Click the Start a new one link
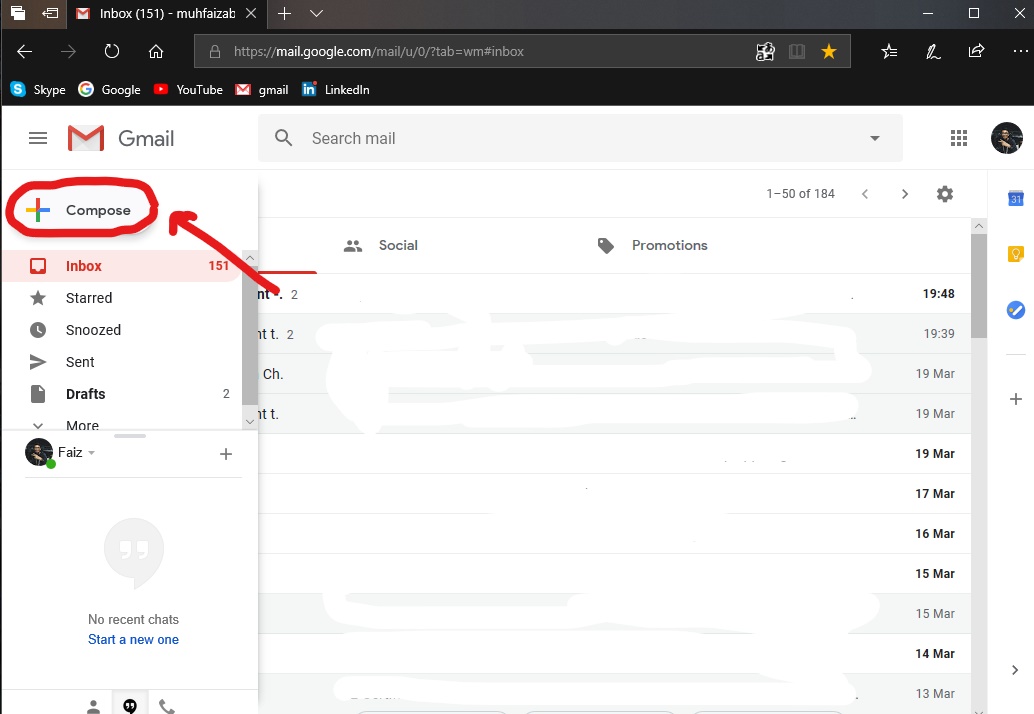 pyautogui.click(x=133, y=639)
